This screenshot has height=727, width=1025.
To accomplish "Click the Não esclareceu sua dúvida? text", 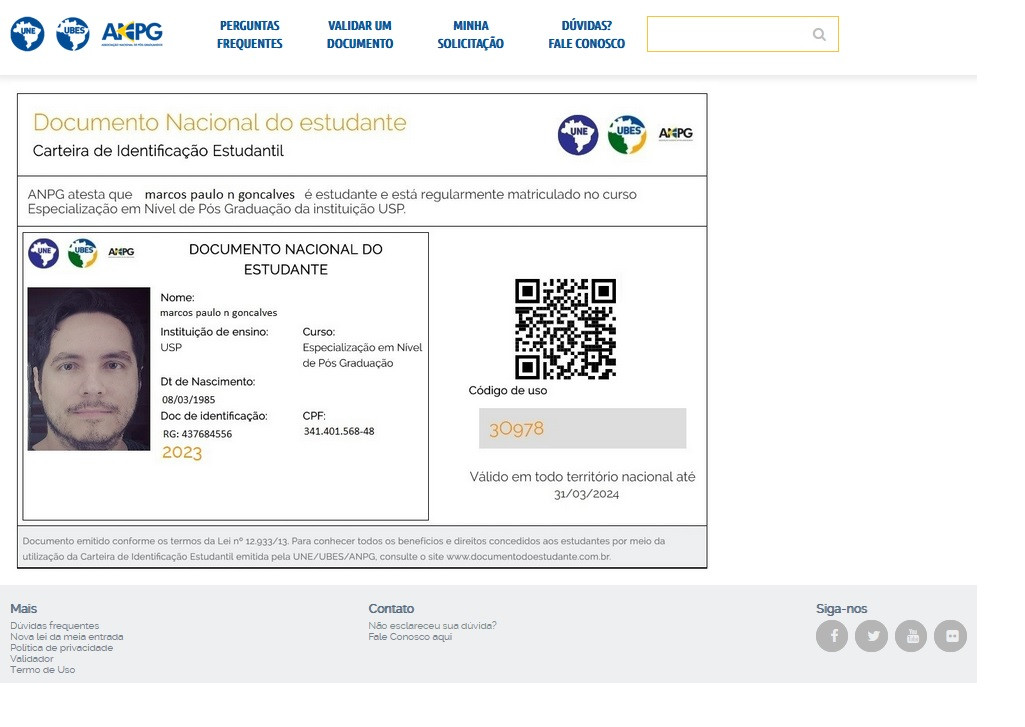I will tap(432, 626).
